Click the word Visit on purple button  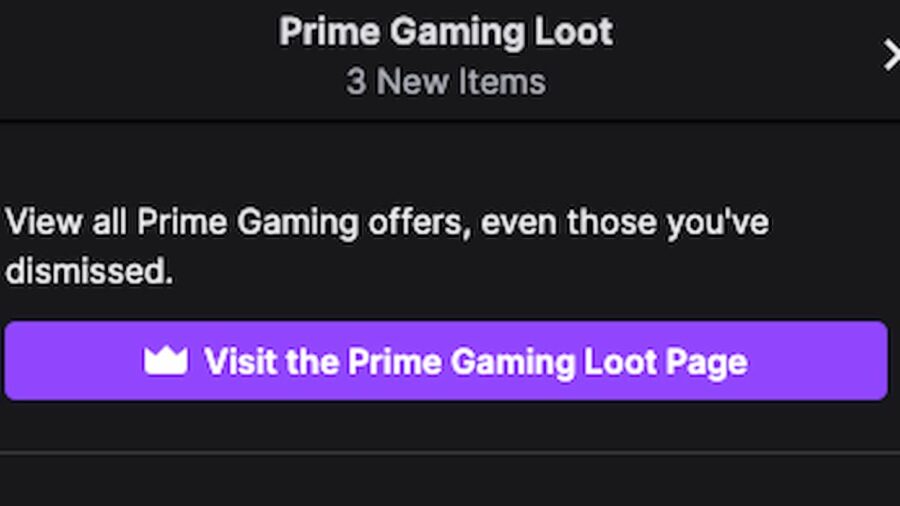click(240, 361)
